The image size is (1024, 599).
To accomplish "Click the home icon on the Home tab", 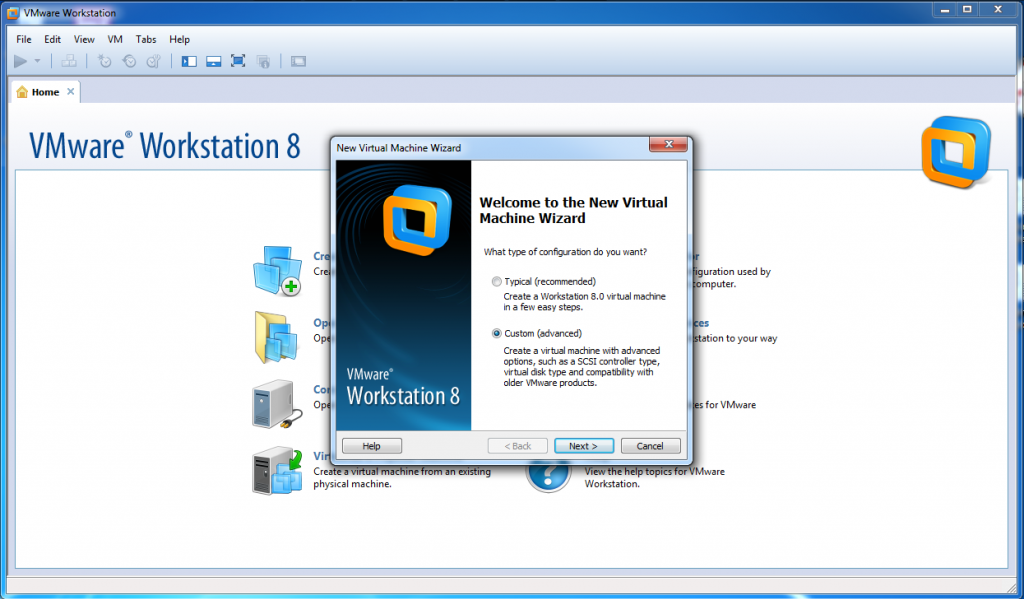I will (22, 92).
